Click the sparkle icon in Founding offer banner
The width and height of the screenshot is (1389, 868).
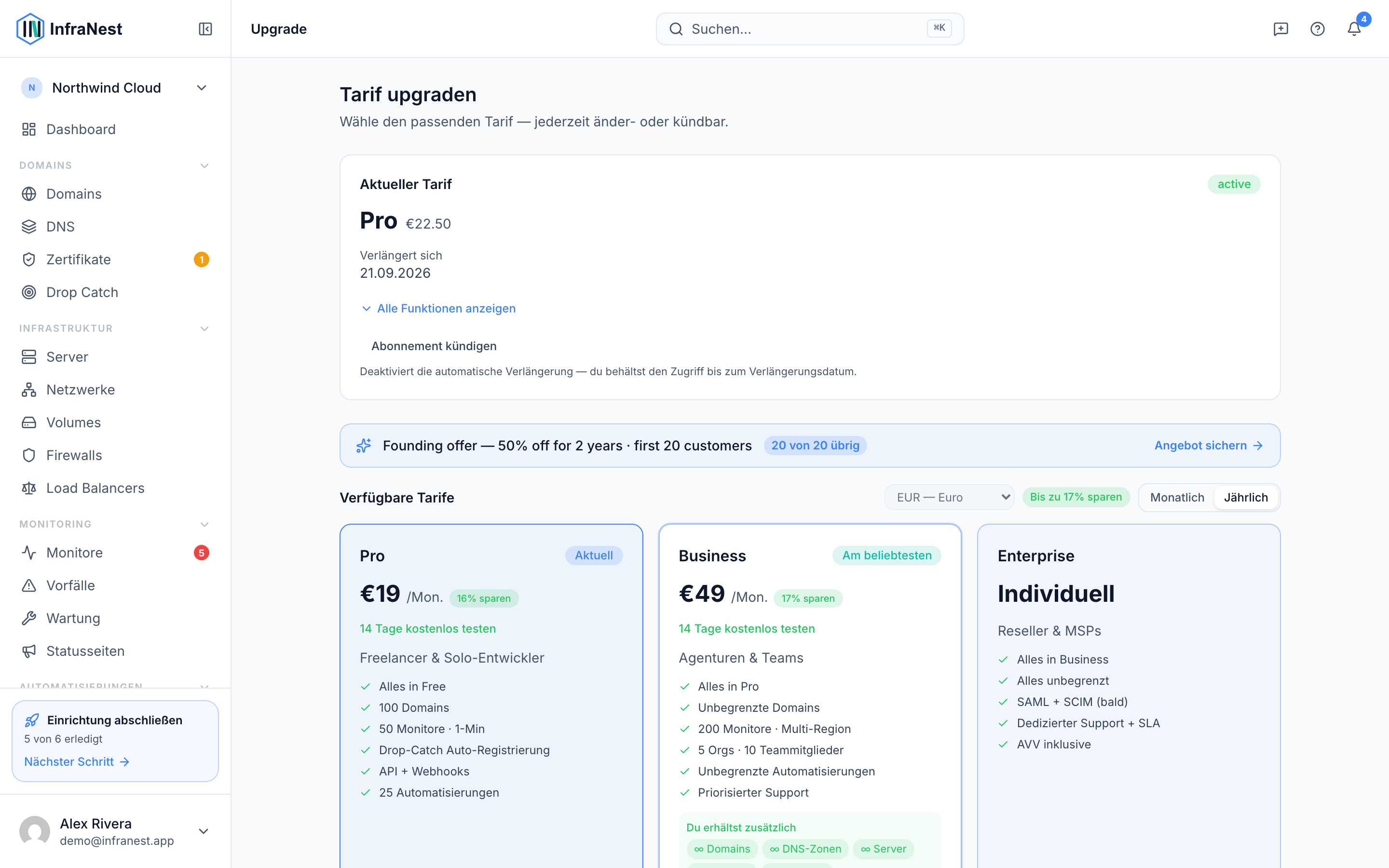click(364, 446)
